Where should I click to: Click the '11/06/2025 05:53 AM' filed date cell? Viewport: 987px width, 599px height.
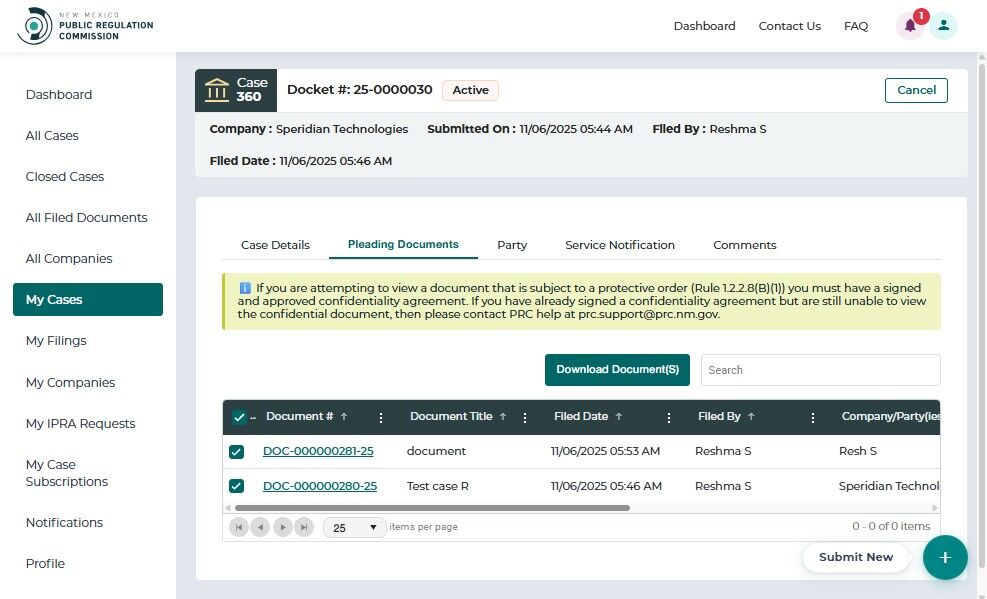pos(605,451)
